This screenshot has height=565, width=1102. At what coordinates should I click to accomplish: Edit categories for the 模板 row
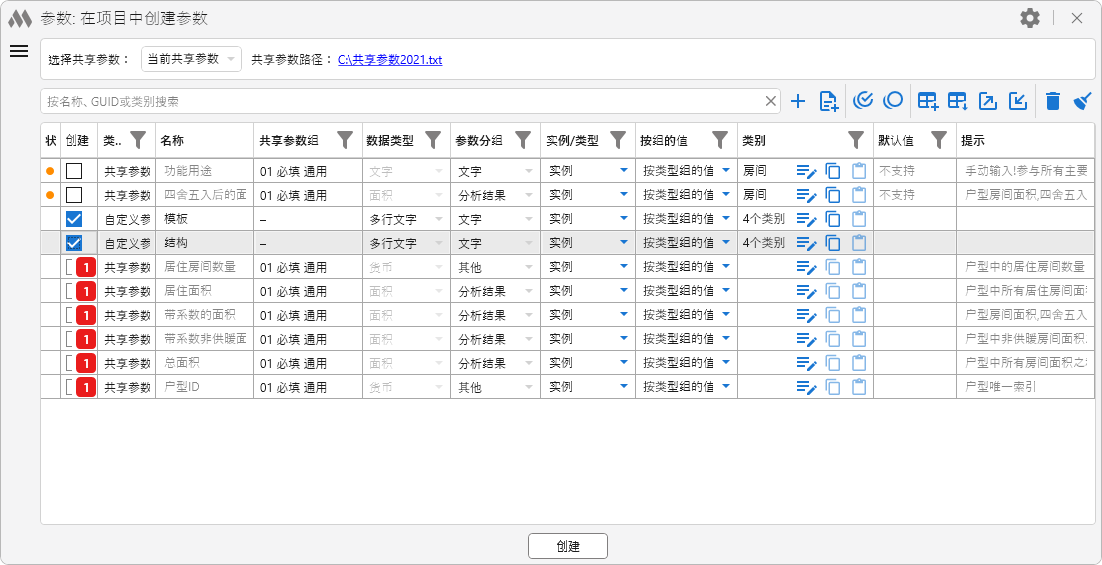(x=807, y=219)
